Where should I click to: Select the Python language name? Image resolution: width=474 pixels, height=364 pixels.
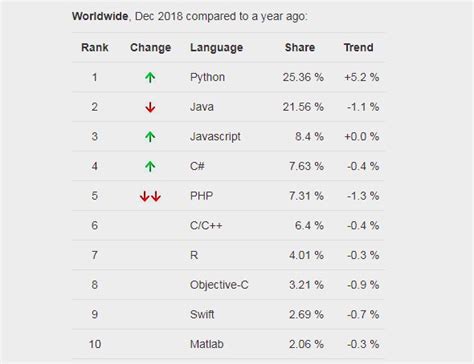(207, 77)
